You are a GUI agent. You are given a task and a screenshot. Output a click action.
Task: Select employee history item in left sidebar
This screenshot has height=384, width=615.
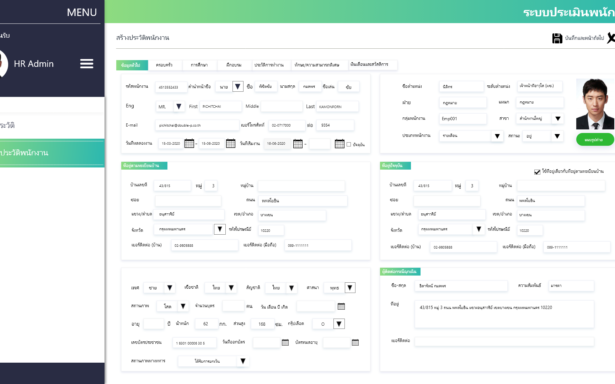tap(52, 153)
